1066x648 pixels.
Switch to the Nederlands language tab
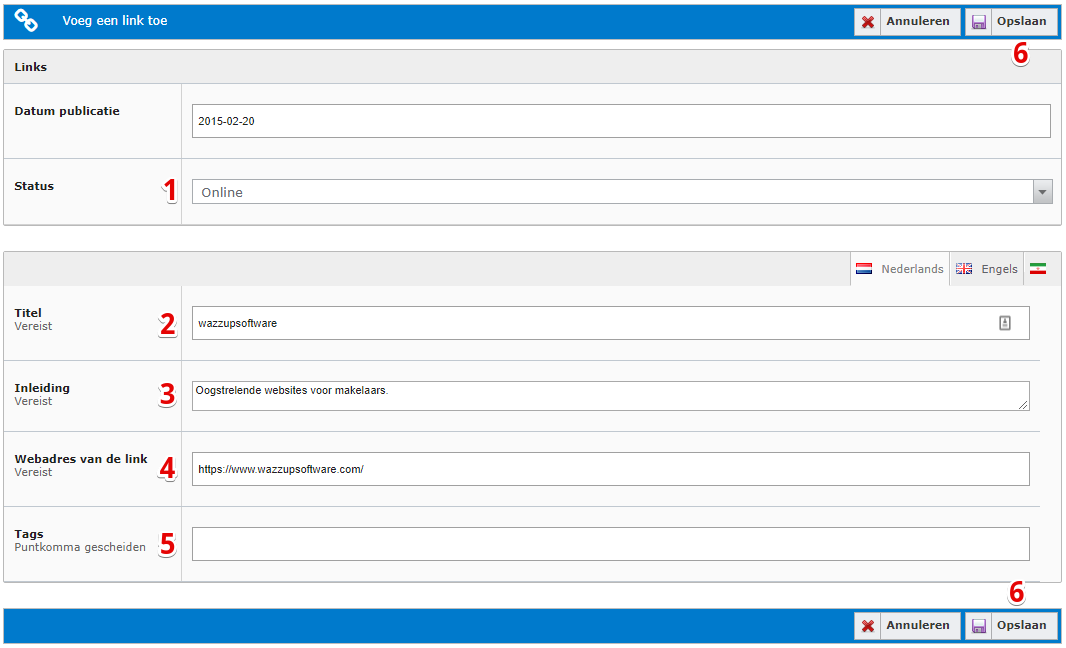click(899, 269)
